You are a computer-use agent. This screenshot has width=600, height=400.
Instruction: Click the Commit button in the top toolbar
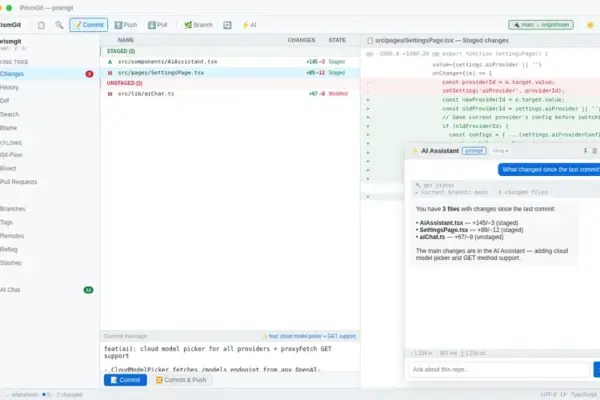pos(88,25)
